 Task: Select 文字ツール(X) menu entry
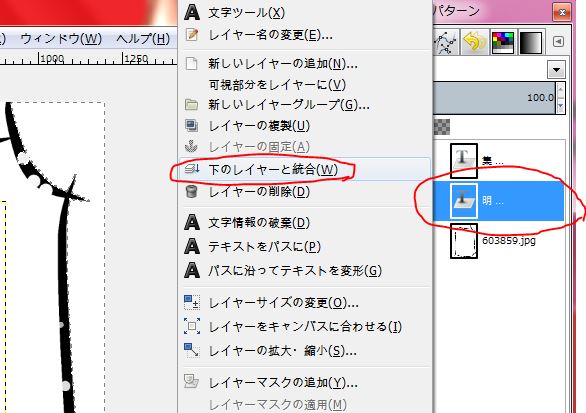[x=305, y=13]
